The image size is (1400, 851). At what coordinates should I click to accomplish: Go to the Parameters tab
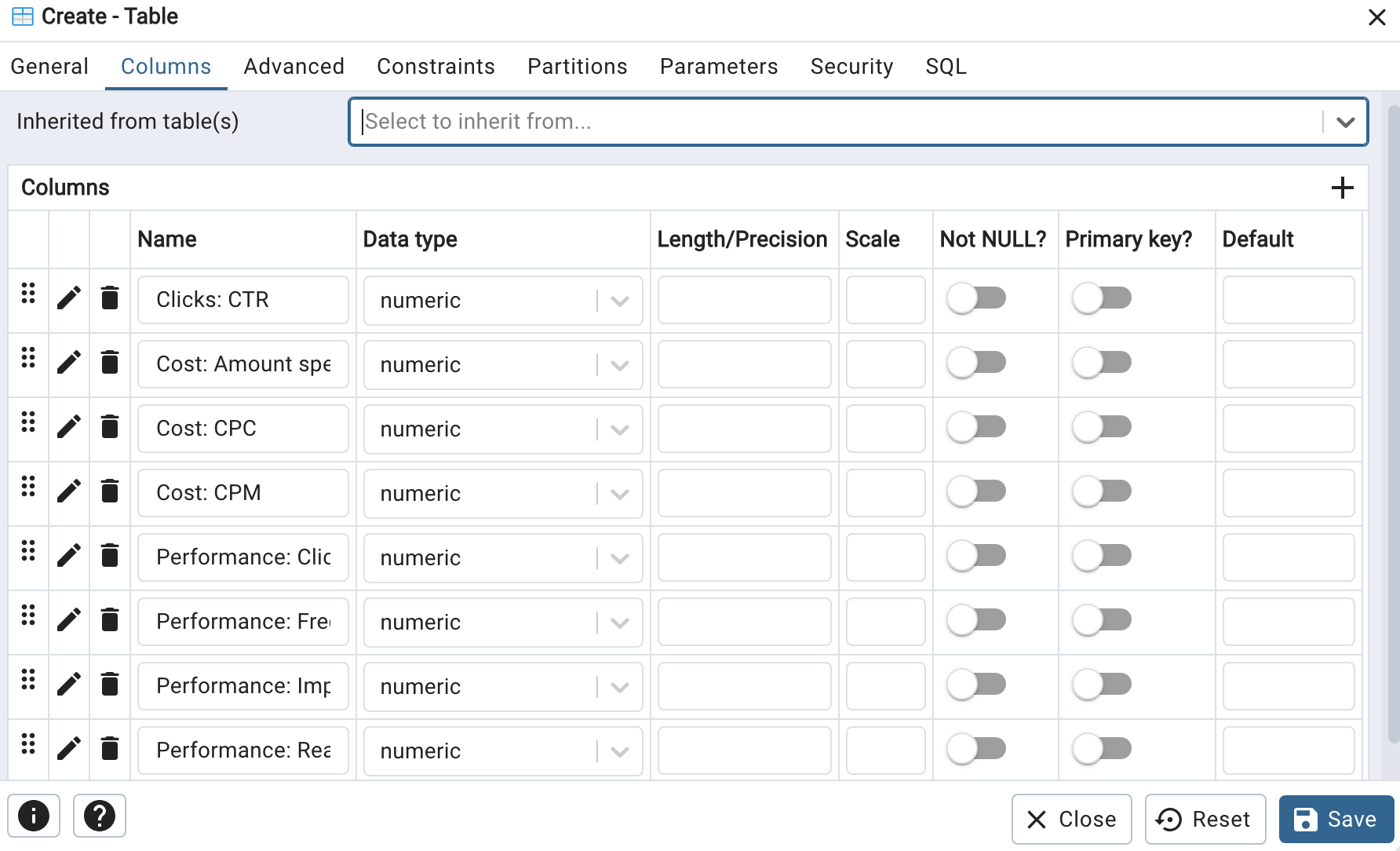coord(719,67)
